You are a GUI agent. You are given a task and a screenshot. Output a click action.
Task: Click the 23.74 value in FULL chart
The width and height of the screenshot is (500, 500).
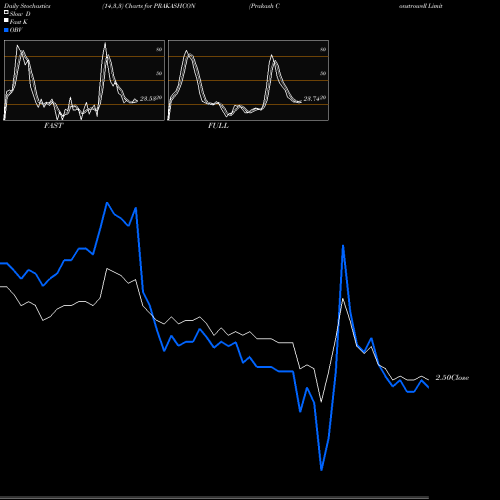[312, 99]
